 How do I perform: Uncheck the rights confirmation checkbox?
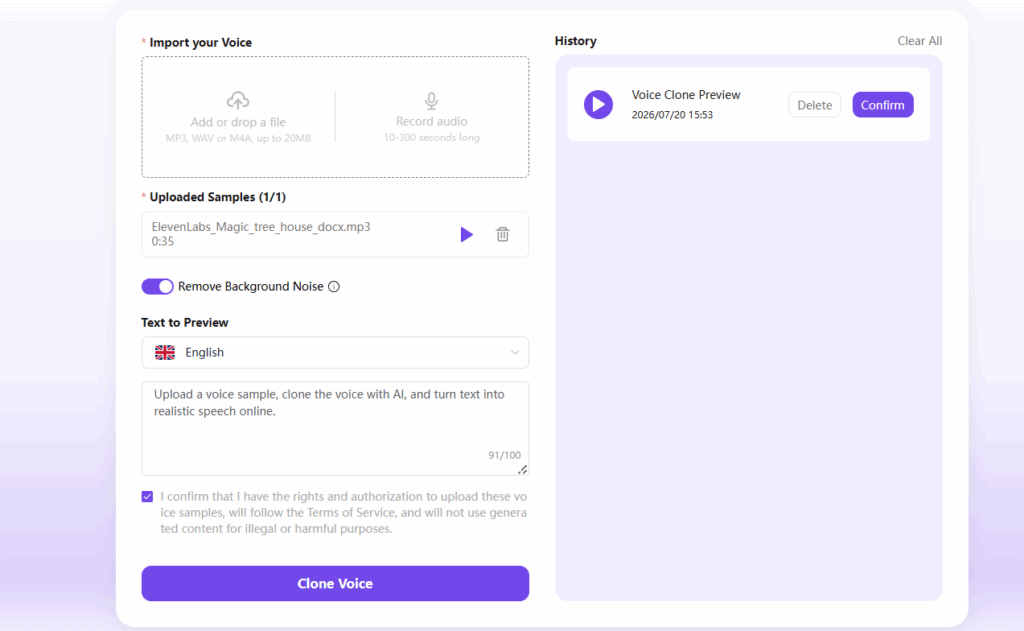pos(147,496)
